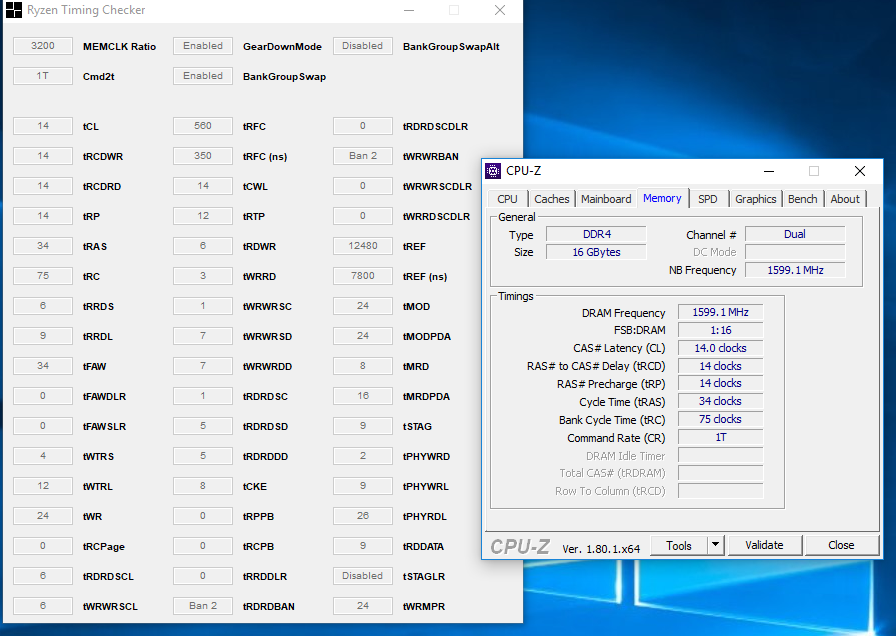Viewport: 896px width, 636px height.
Task: Click the BankGroupSwapAlt Disabled field
Action: pos(363,46)
